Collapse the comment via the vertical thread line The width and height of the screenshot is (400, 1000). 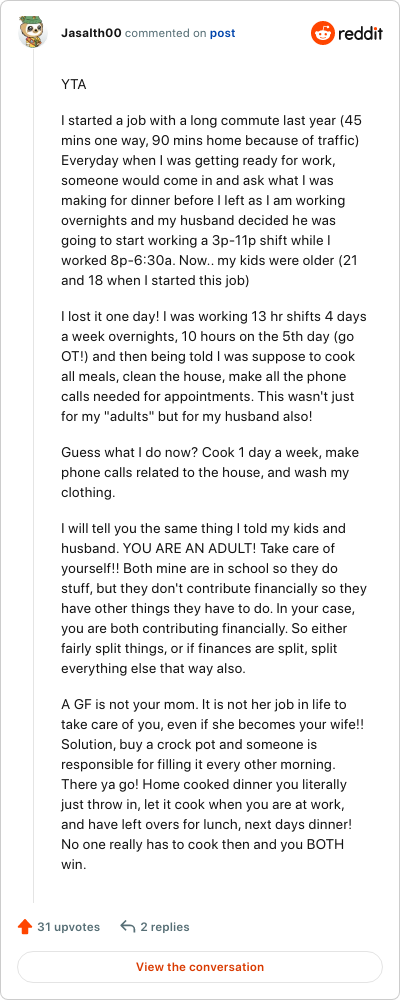33,478
